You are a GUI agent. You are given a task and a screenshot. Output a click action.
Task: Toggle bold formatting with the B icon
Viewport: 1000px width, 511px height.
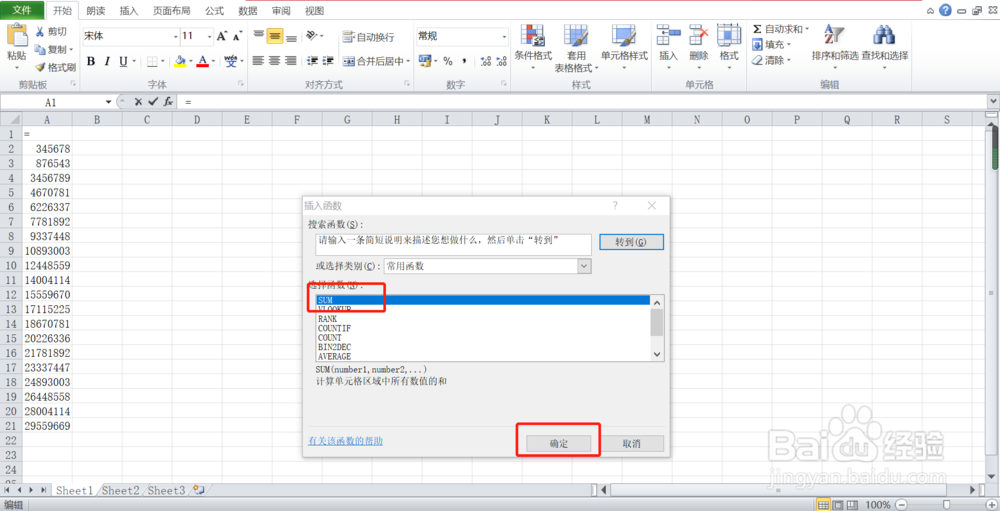point(91,61)
